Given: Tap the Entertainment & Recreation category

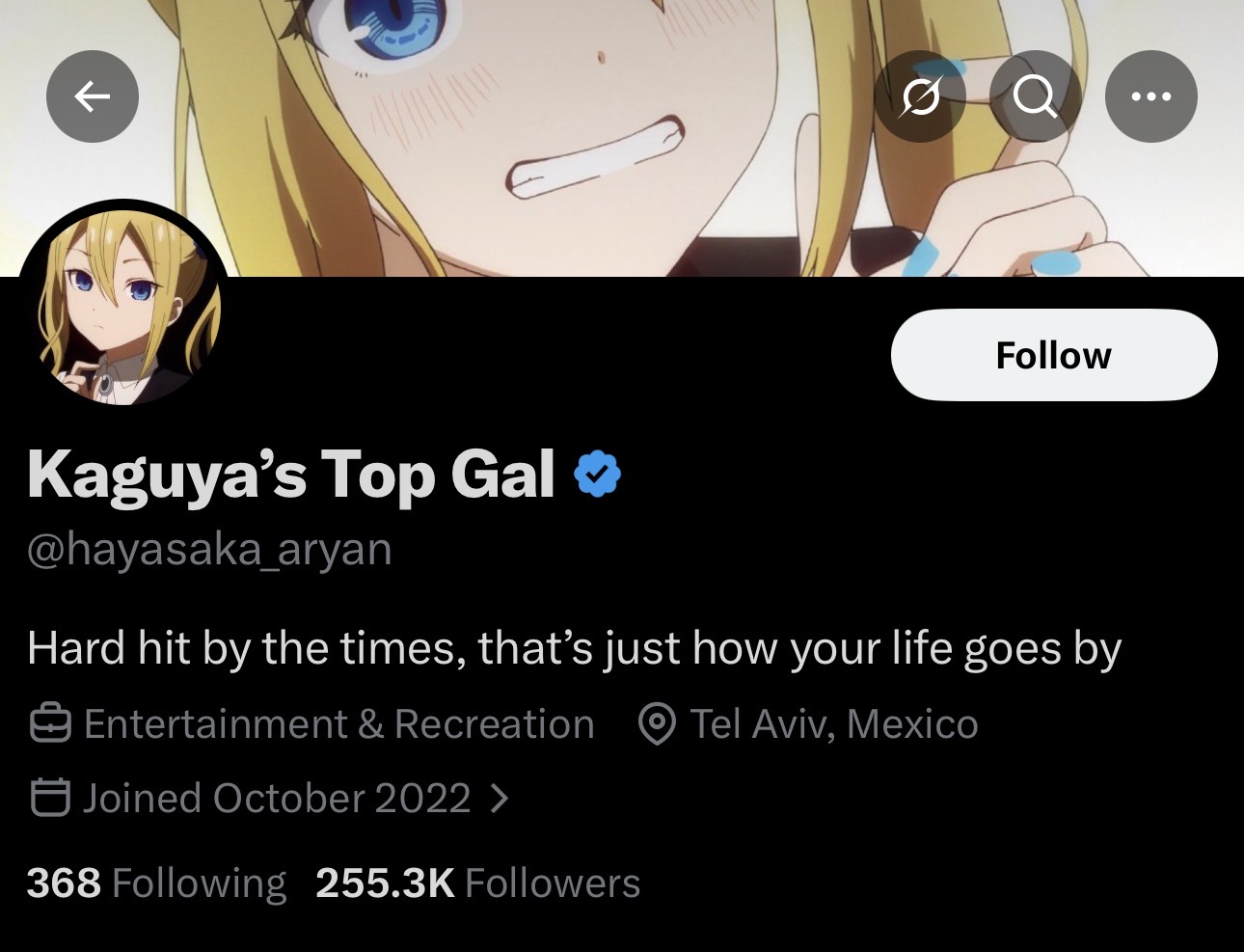Looking at the screenshot, I should [338, 724].
